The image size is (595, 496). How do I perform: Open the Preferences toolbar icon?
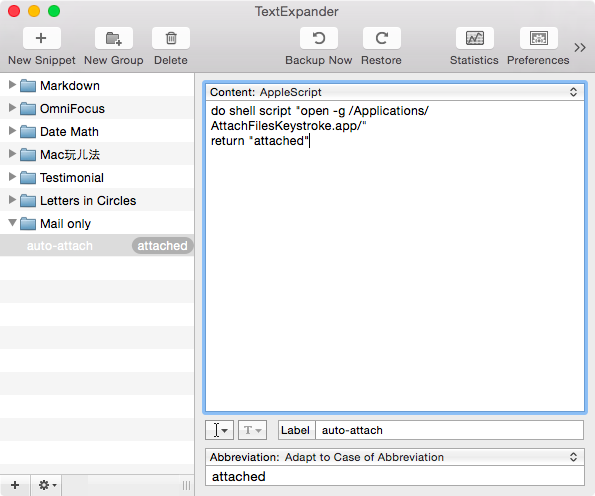point(538,38)
